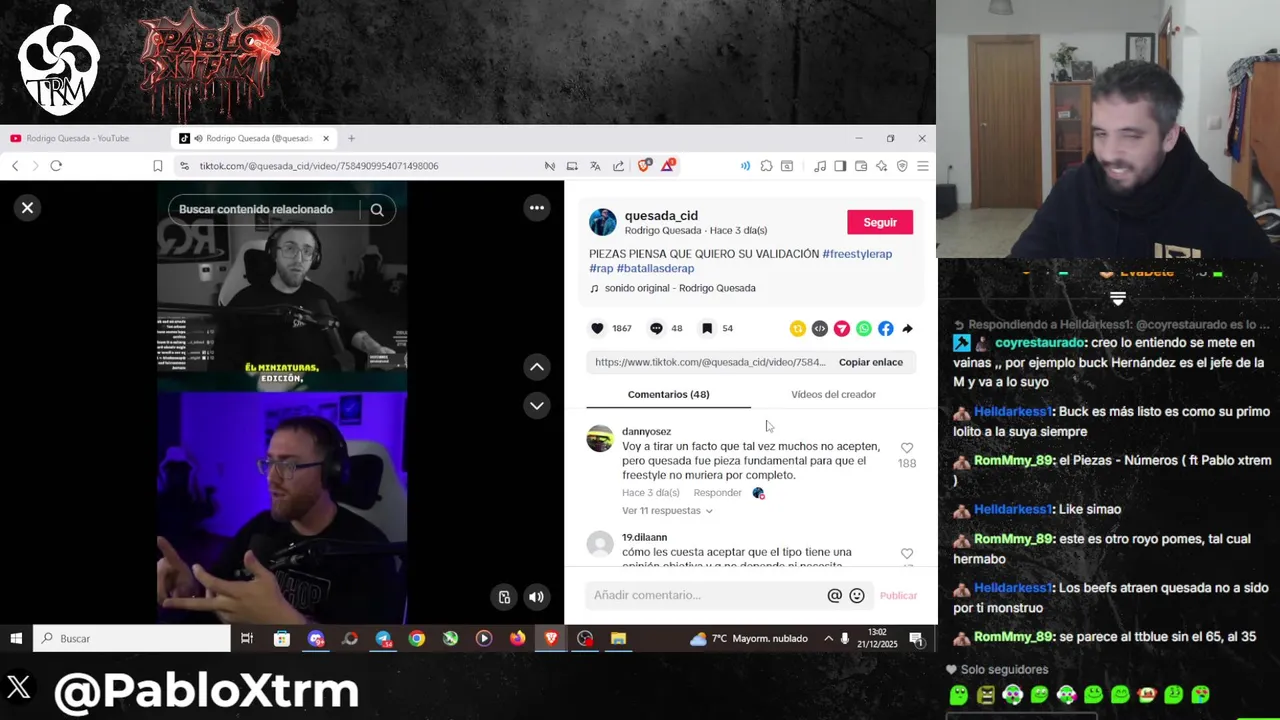The image size is (1280, 720).
Task: Open the 19.dilaann username
Action: pos(644,538)
